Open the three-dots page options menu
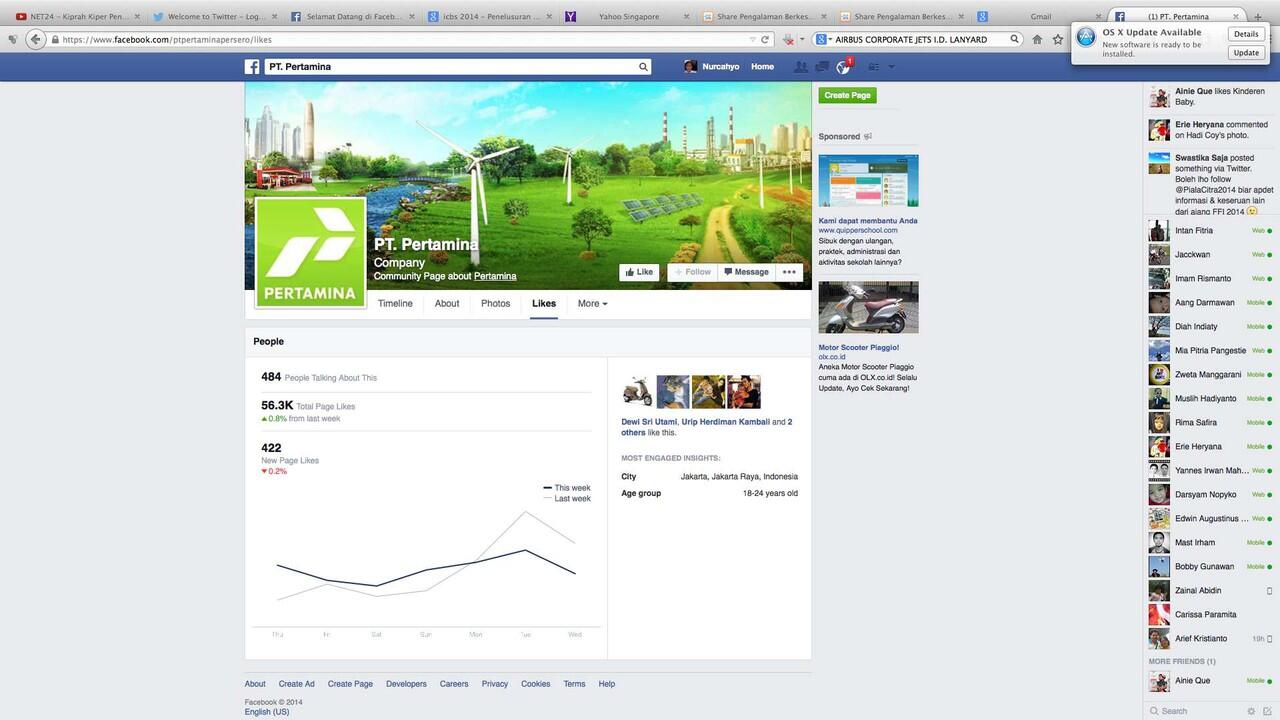 [789, 272]
